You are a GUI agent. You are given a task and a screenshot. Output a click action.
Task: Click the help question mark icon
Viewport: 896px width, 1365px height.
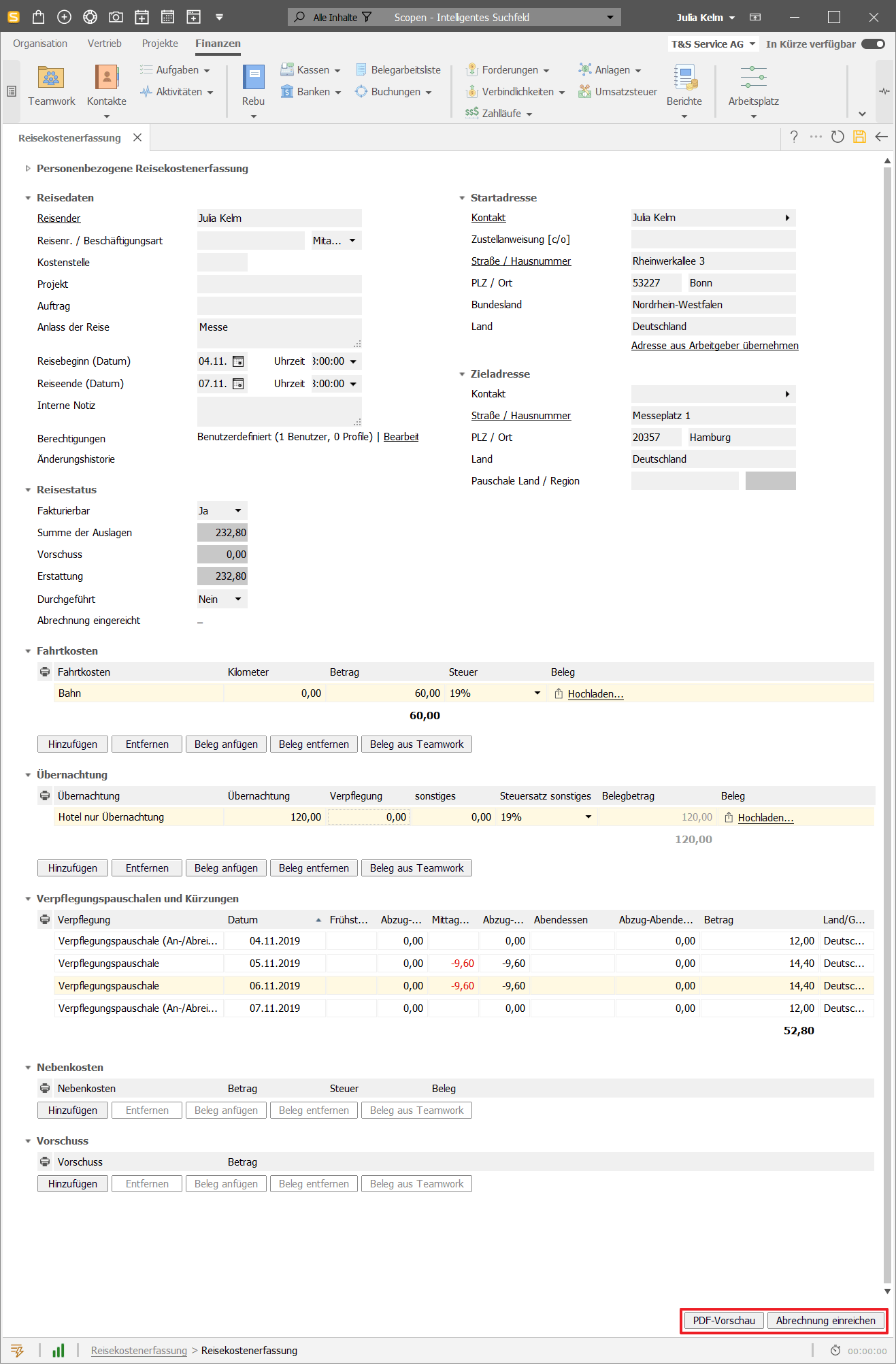tap(794, 137)
